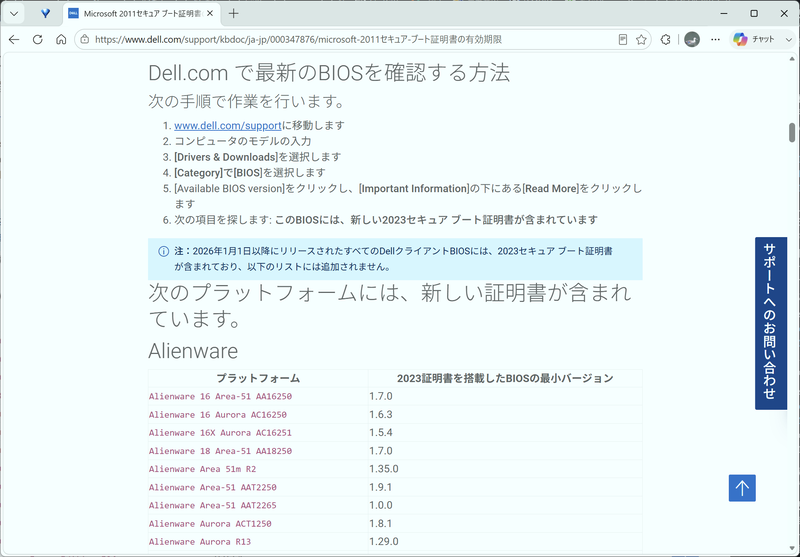Expand the chevron beside チャット
800x557 pixels.
click(x=788, y=39)
